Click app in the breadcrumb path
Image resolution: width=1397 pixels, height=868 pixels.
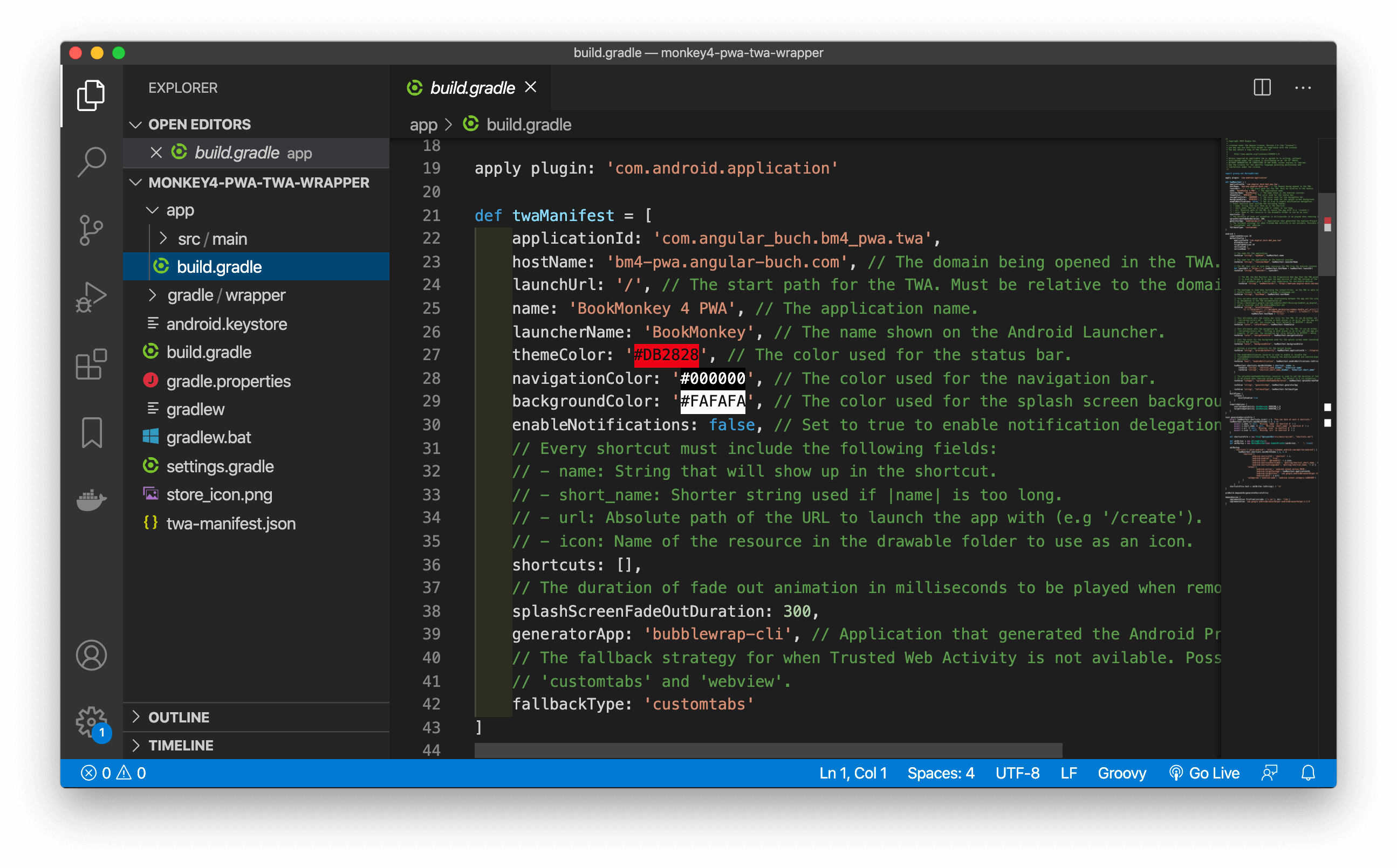click(x=423, y=125)
